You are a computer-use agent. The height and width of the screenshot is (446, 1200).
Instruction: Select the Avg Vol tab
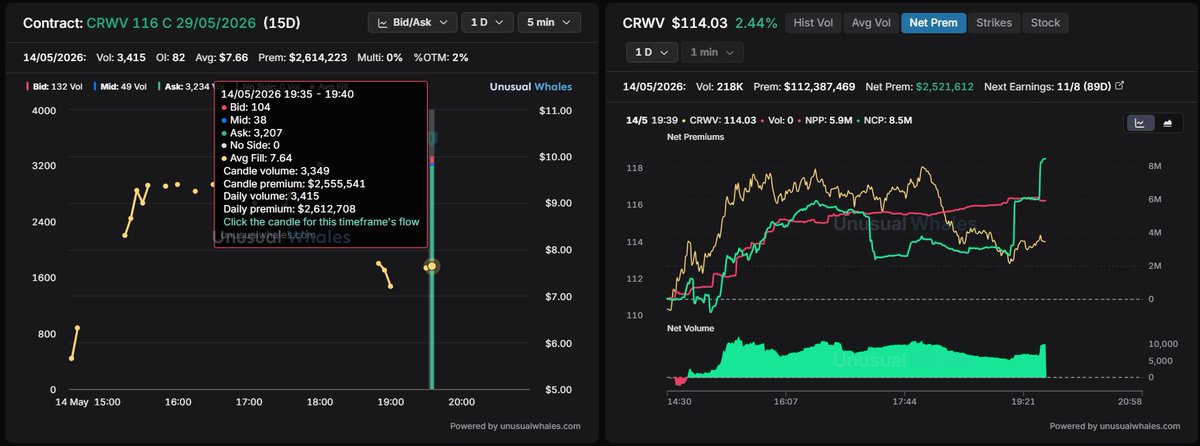[x=870, y=22]
